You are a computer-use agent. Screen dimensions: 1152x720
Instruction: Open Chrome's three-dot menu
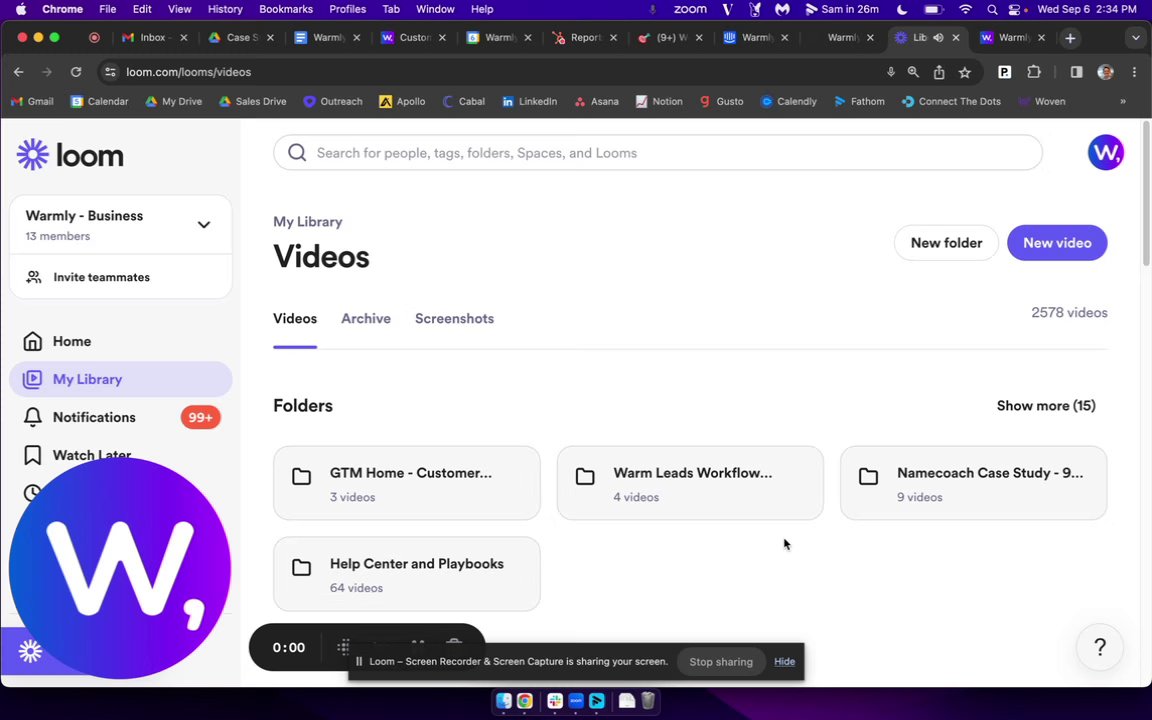point(1134,72)
